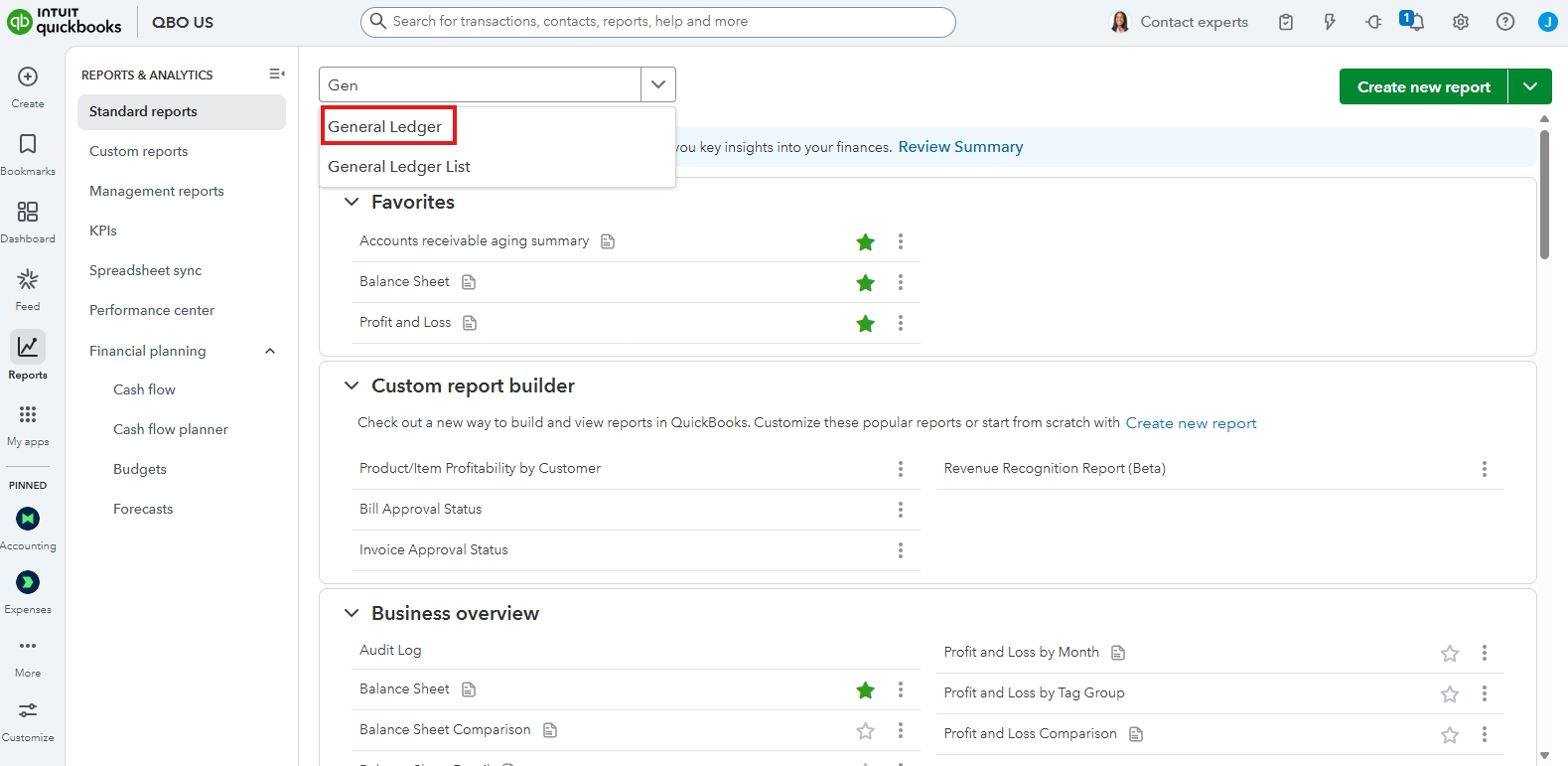This screenshot has width=1568, height=766.
Task: Select General Ledger from suggestions
Action: coord(388,126)
